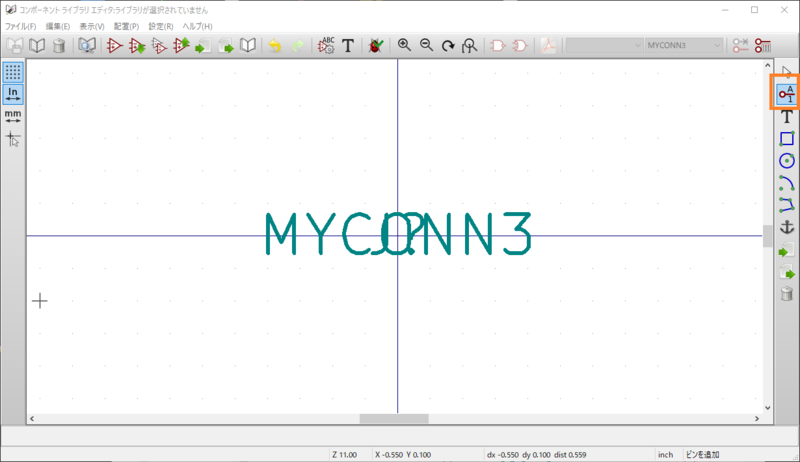
Task: Open the MYCONN3 alias dropdown
Action: 684,45
